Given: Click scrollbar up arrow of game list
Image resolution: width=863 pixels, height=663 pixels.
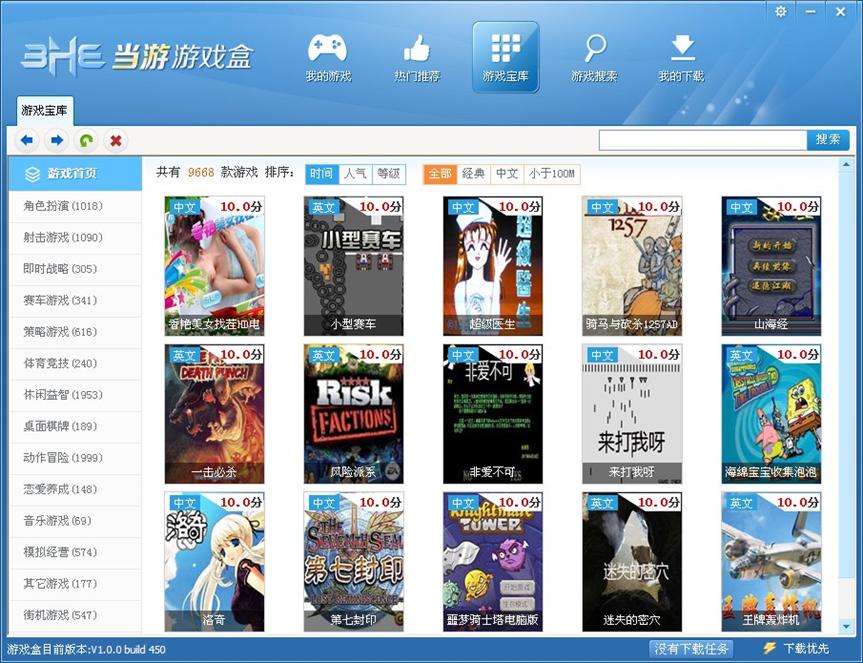Looking at the screenshot, I should point(846,164).
